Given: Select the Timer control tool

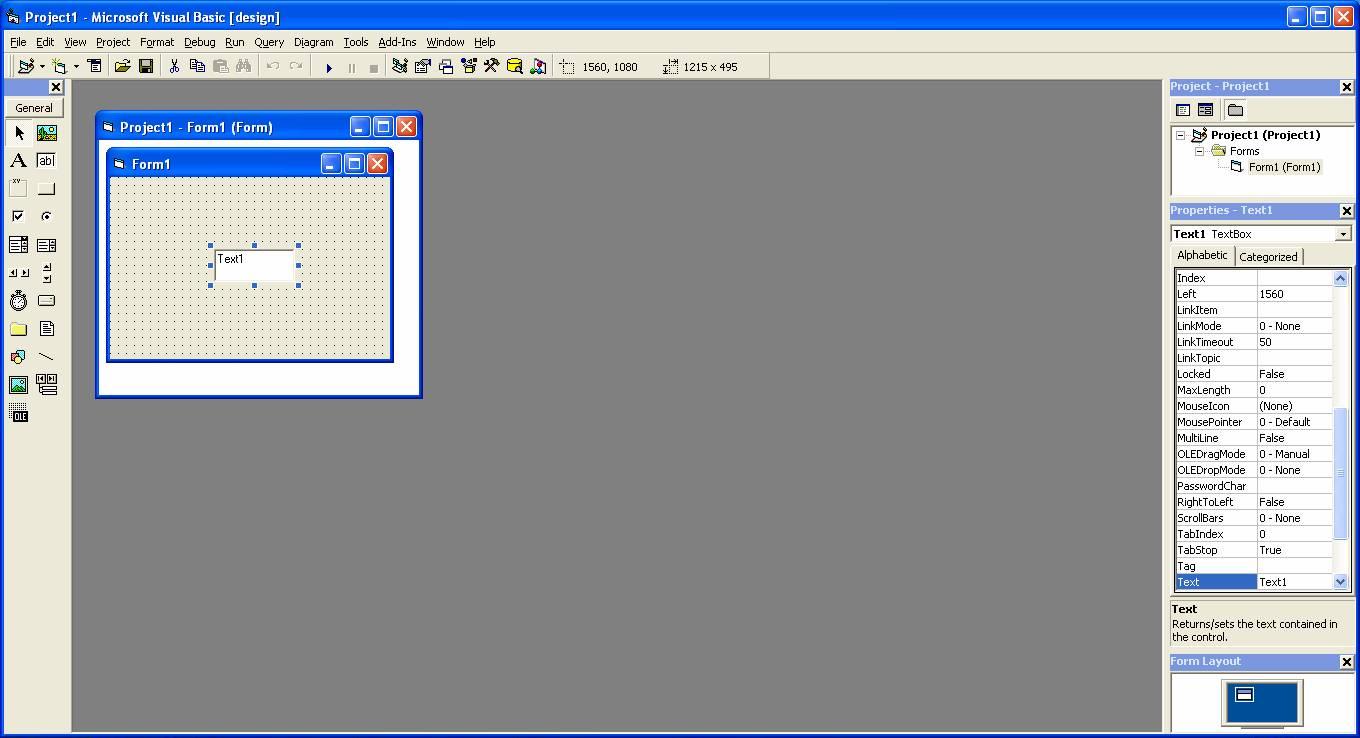Looking at the screenshot, I should 18,301.
